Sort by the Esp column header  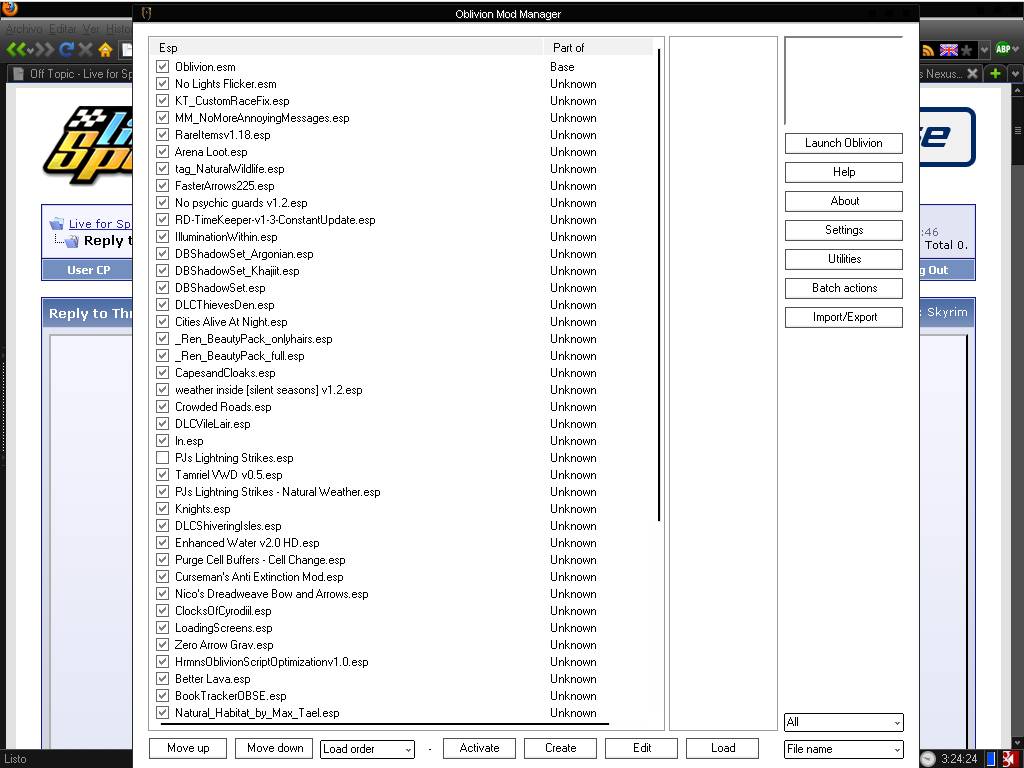coord(346,48)
